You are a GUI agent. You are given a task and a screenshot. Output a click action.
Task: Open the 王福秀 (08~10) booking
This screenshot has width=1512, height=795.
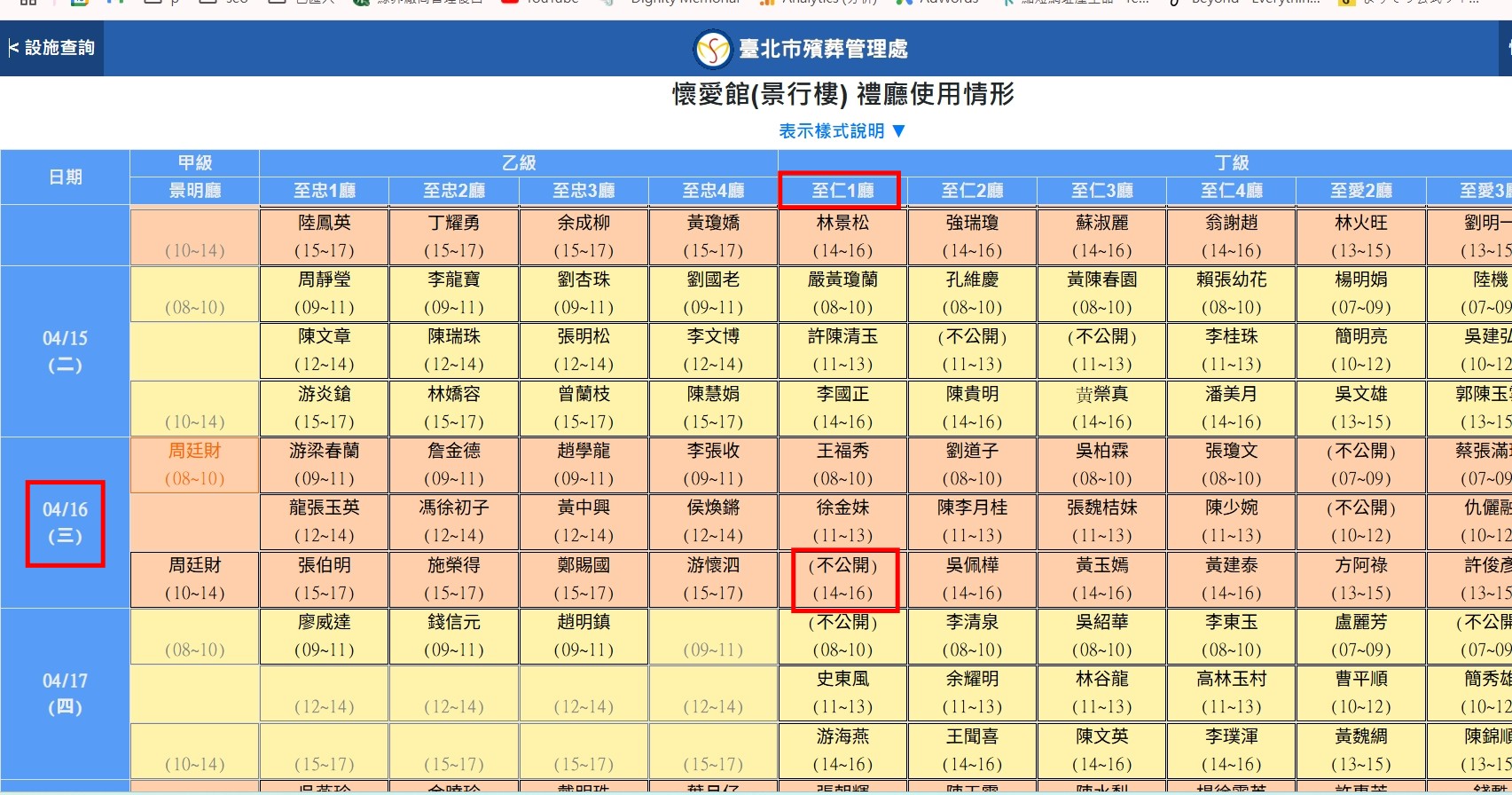(842, 465)
